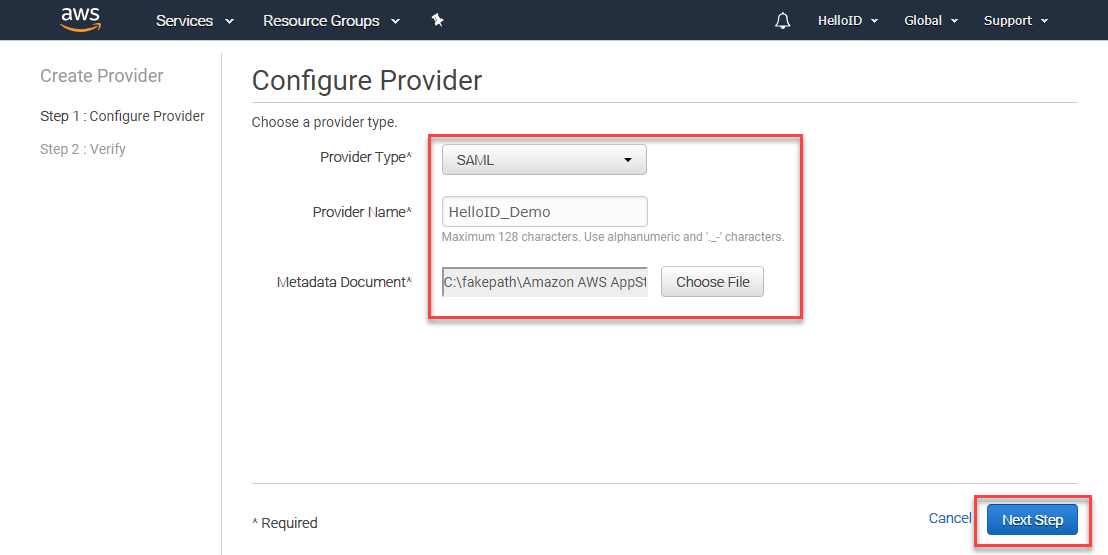This screenshot has width=1108, height=555.
Task: Open the Resource Groups menu
Action: 331,21
